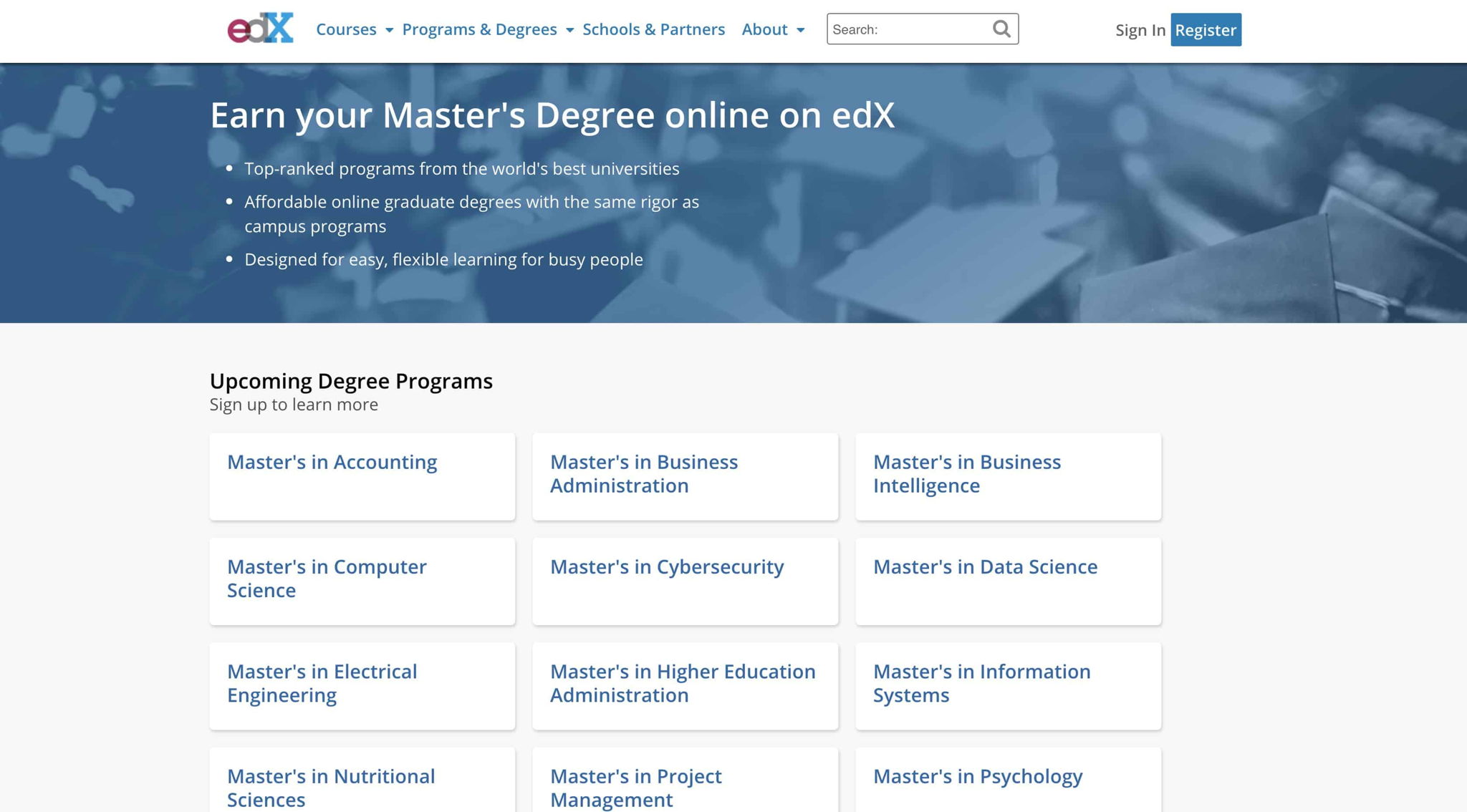Open the Courses menu
The image size is (1467, 812).
point(346,29)
